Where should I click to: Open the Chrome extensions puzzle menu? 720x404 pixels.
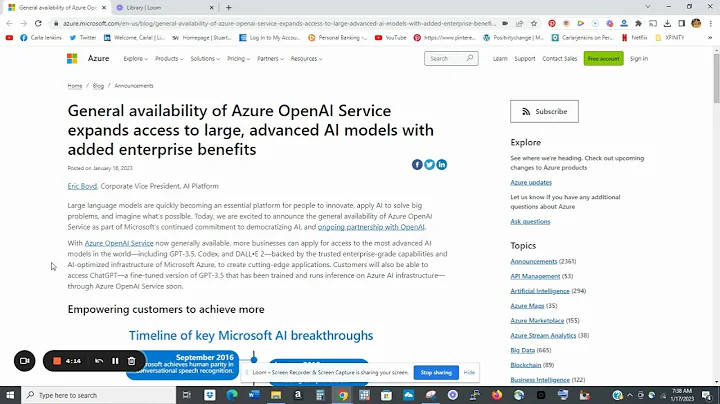coord(638,23)
